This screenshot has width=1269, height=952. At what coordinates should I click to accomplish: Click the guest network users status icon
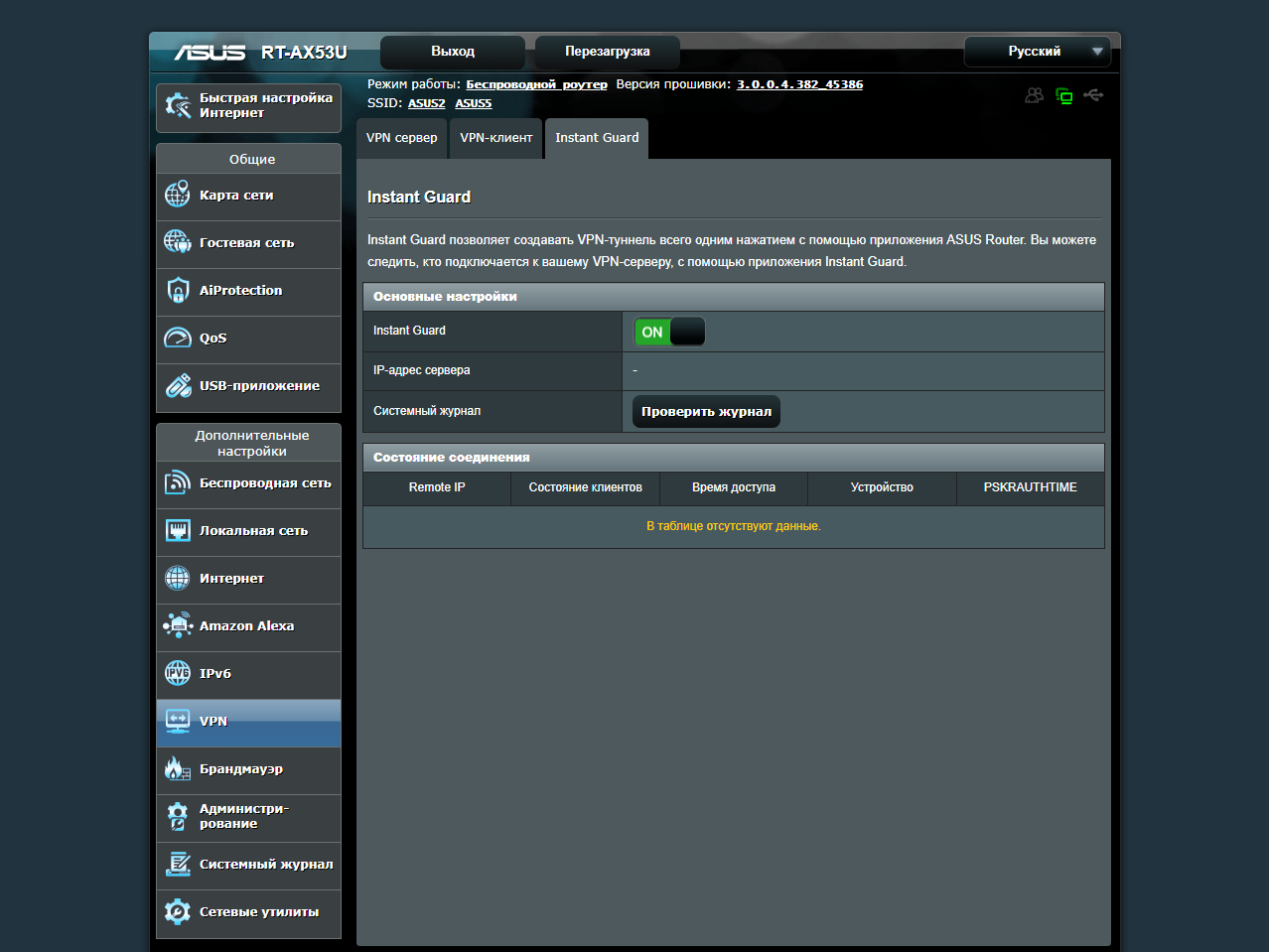click(1035, 95)
